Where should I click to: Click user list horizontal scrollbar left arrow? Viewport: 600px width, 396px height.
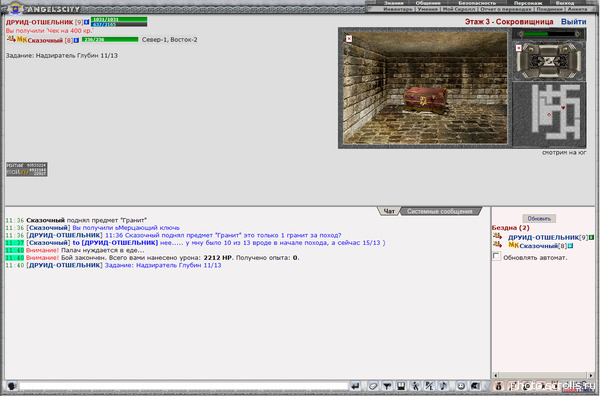[496, 375]
